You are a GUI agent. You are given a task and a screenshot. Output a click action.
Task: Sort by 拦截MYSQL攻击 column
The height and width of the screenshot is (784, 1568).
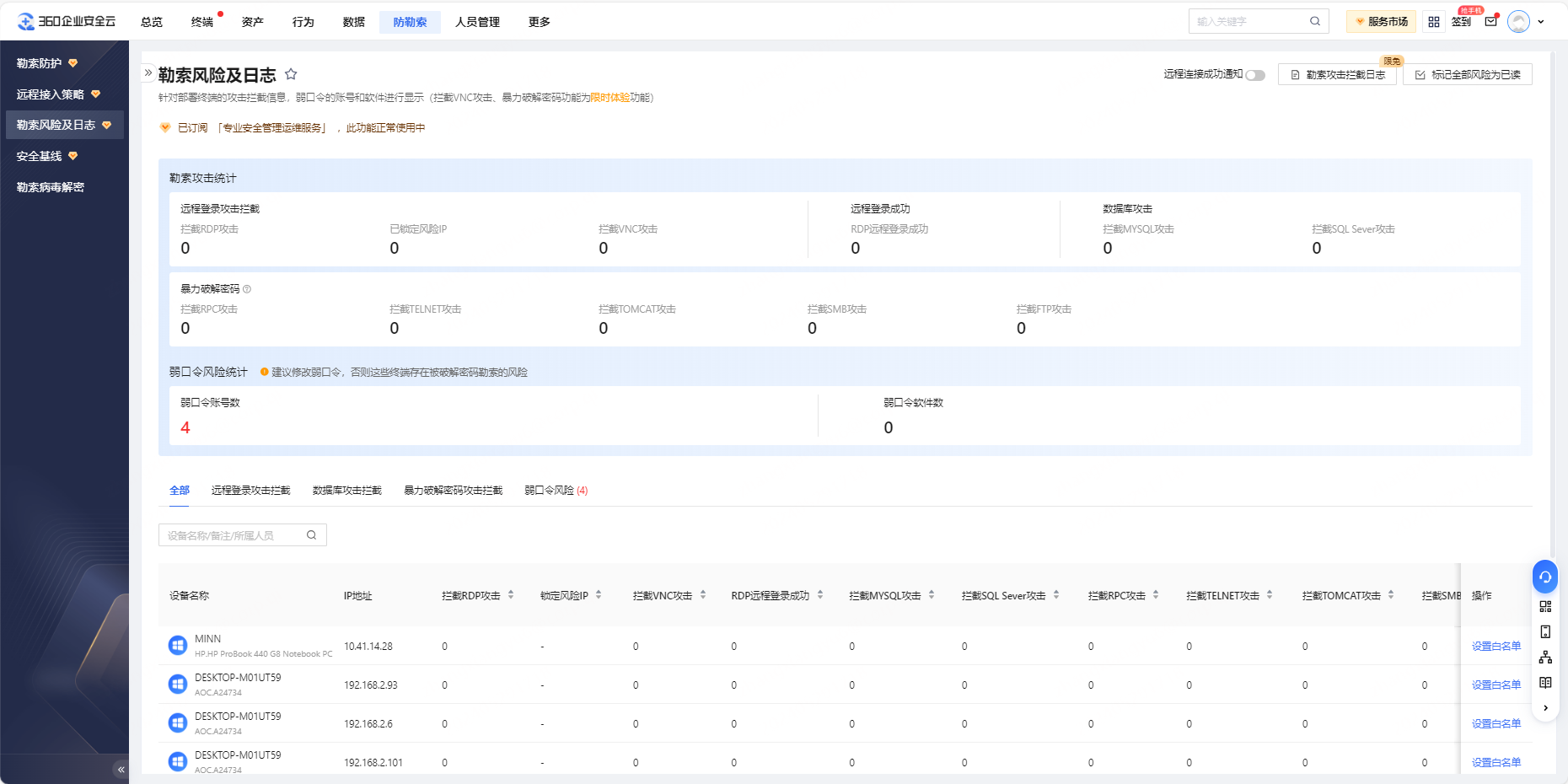(932, 595)
